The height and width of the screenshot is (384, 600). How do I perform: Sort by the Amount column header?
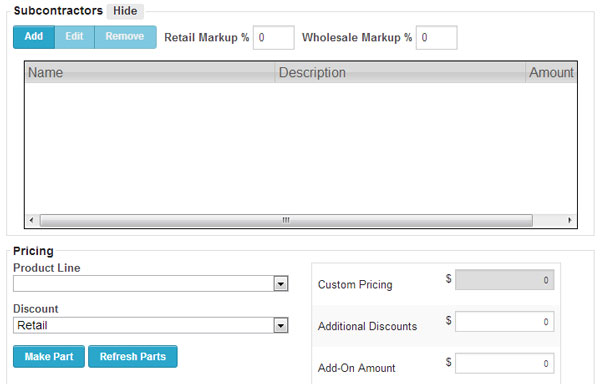point(551,72)
